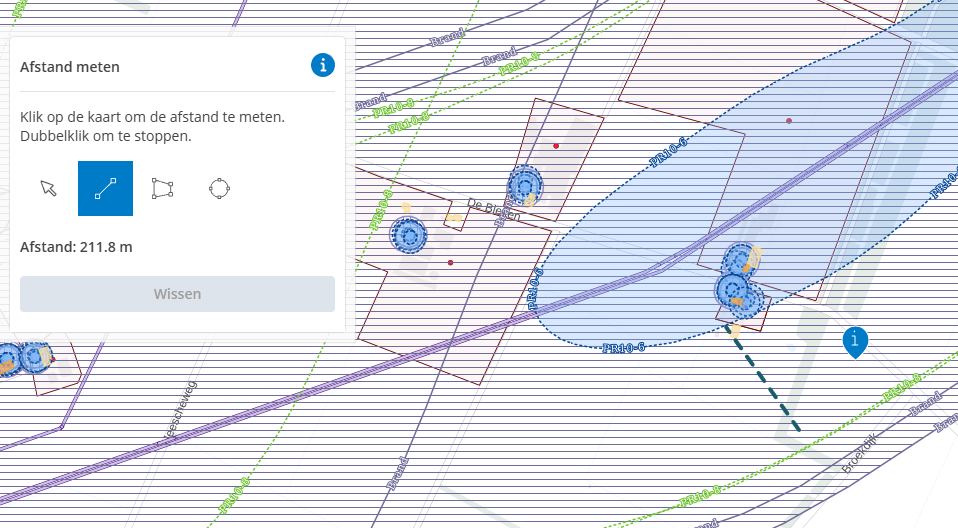Click the dashed measurement line on map
This screenshot has height=528, width=958.
(x=763, y=378)
